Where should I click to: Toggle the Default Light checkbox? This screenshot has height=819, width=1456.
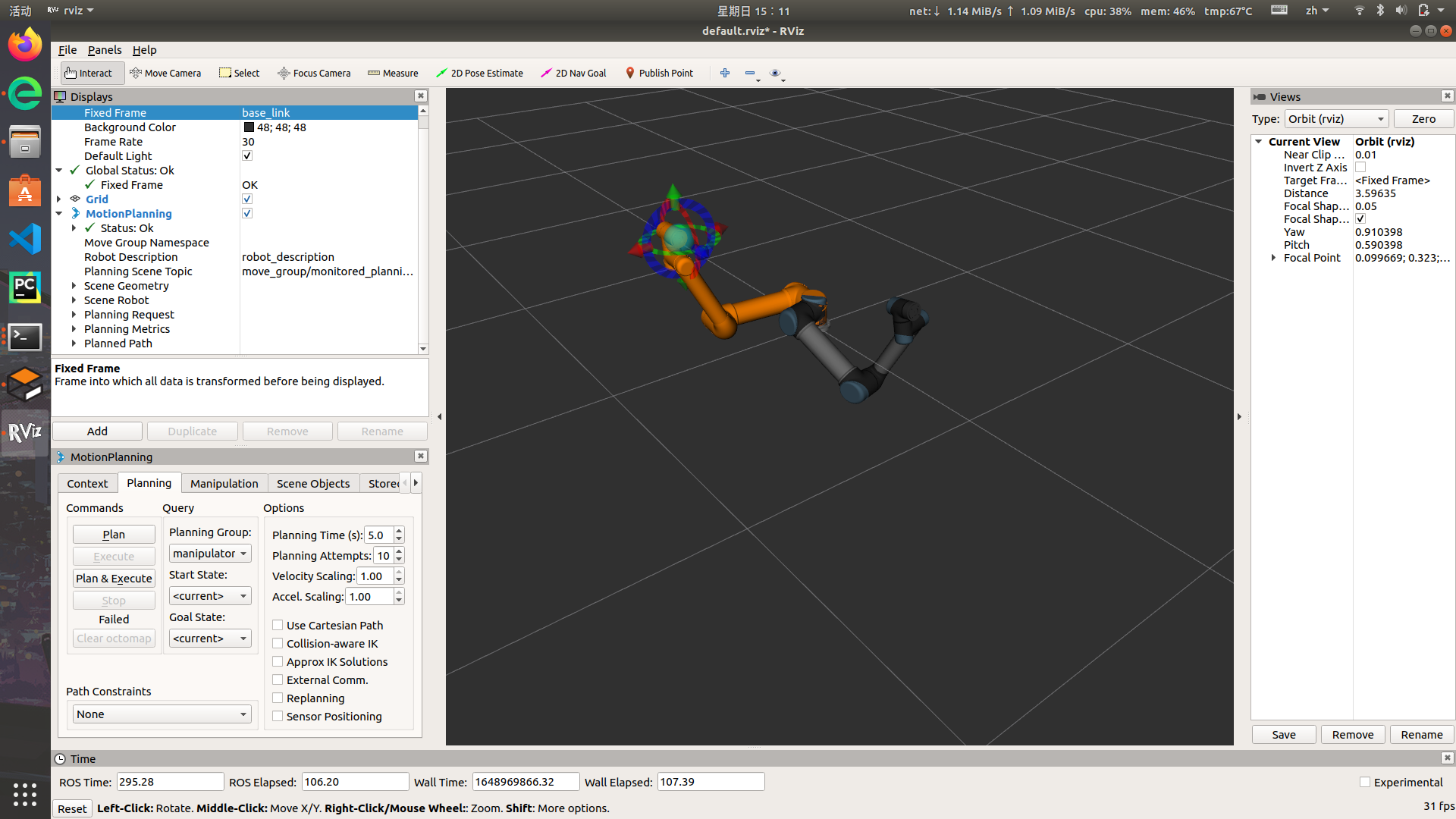247,156
